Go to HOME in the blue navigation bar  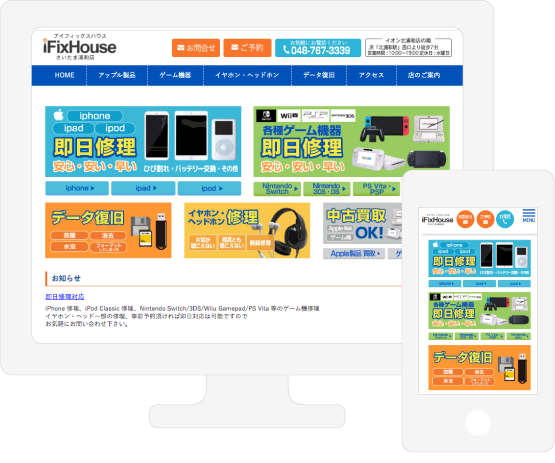point(64,75)
